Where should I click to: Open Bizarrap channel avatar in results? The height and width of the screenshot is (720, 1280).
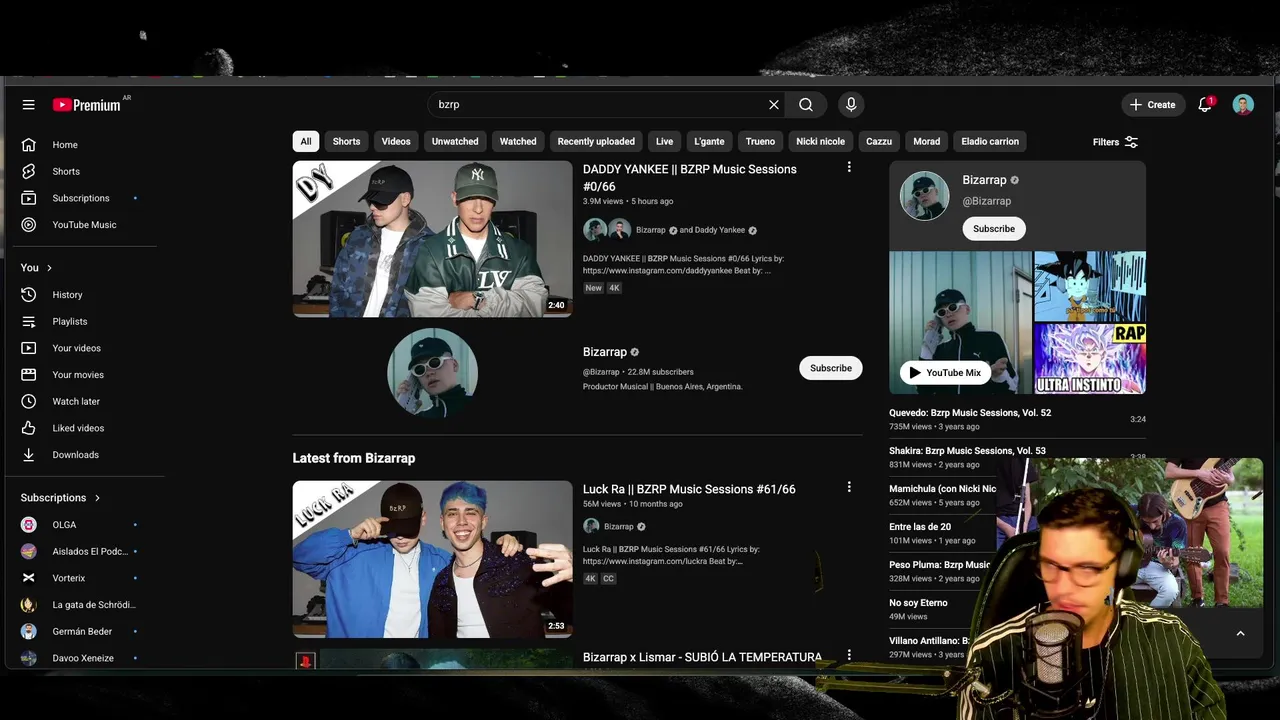(x=432, y=372)
